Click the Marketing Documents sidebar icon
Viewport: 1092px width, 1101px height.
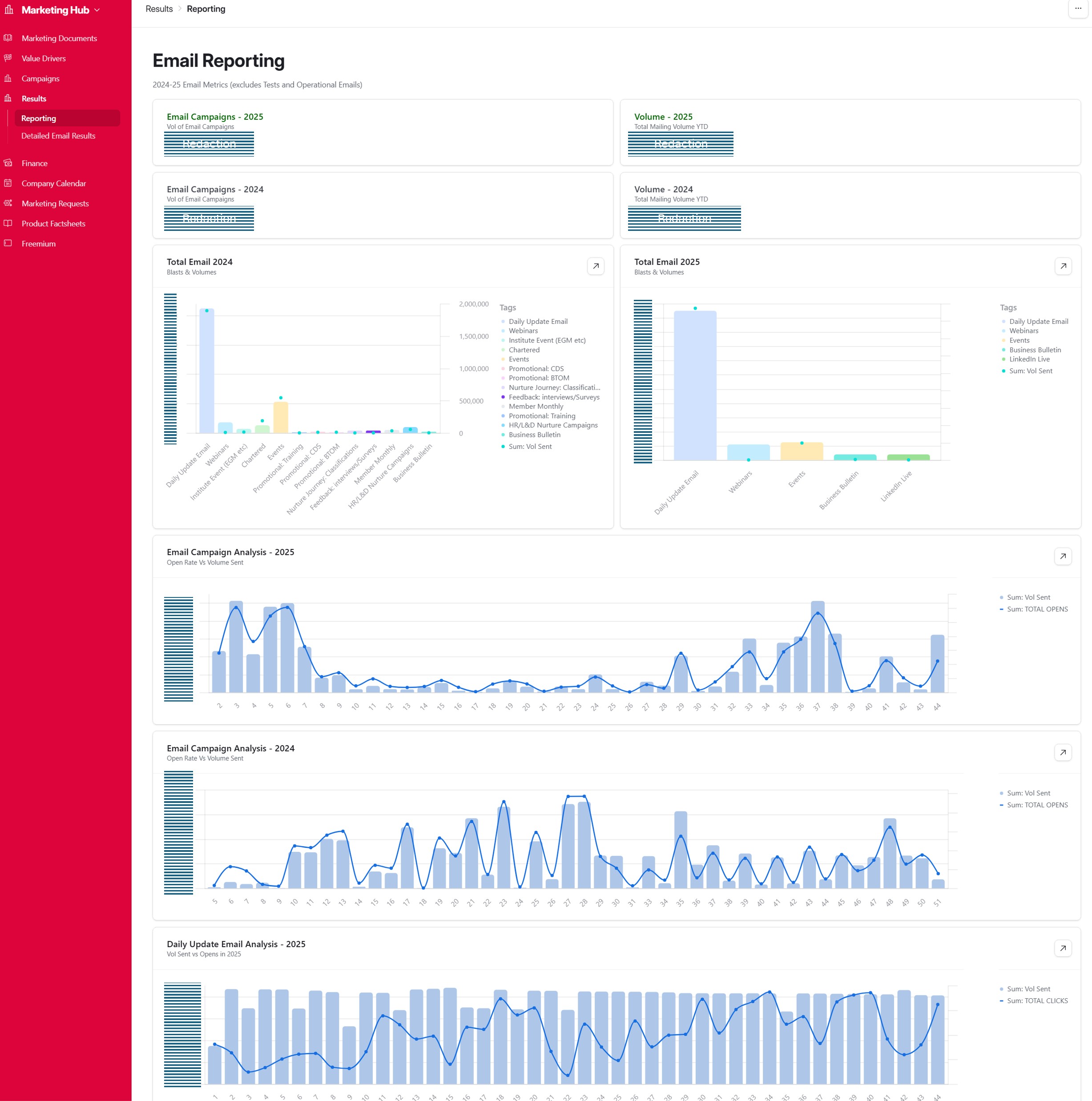click(x=8, y=38)
